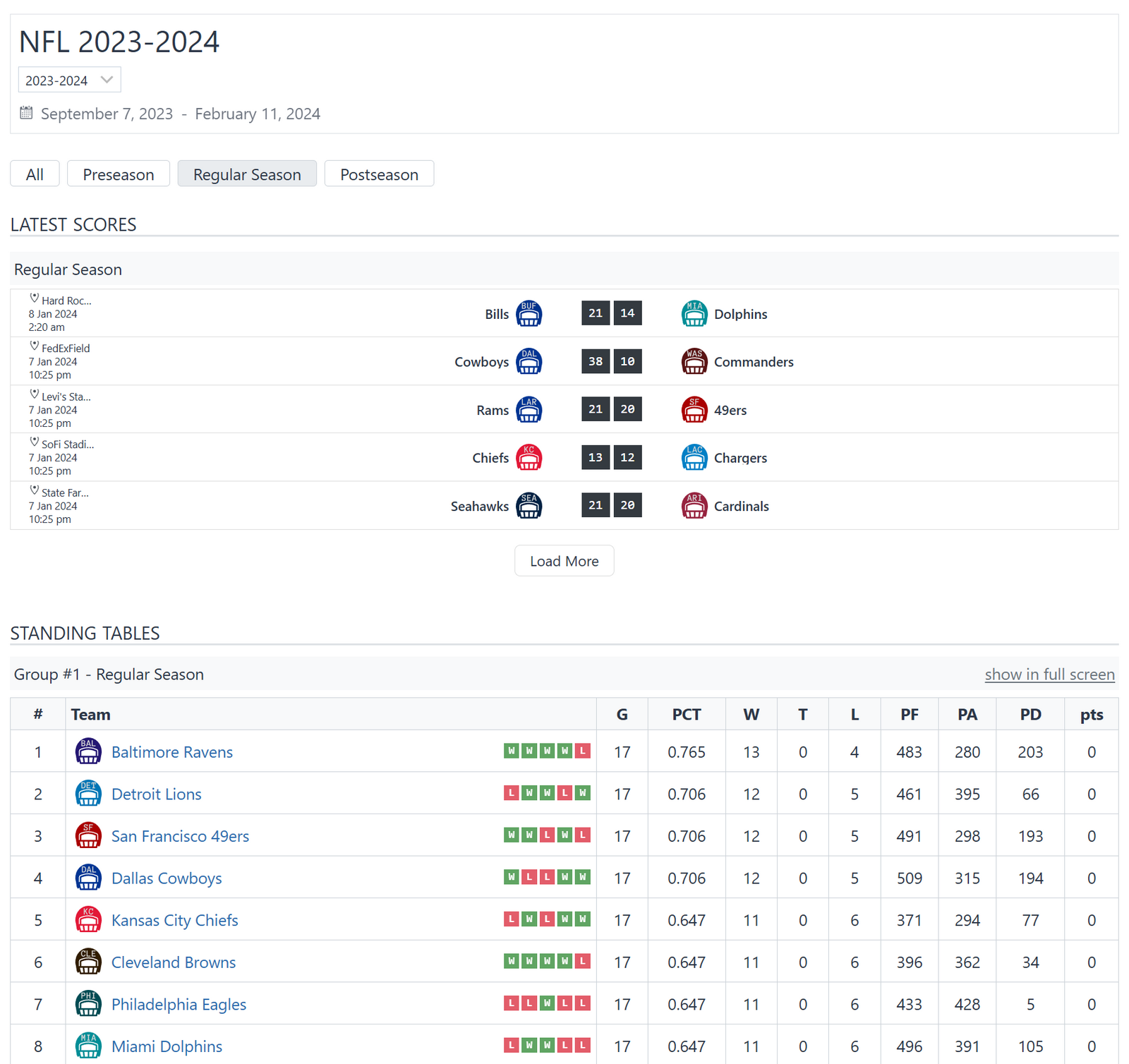This screenshot has width=1129, height=1064.
Task: Click the Bills helmet icon in scores
Action: (529, 314)
